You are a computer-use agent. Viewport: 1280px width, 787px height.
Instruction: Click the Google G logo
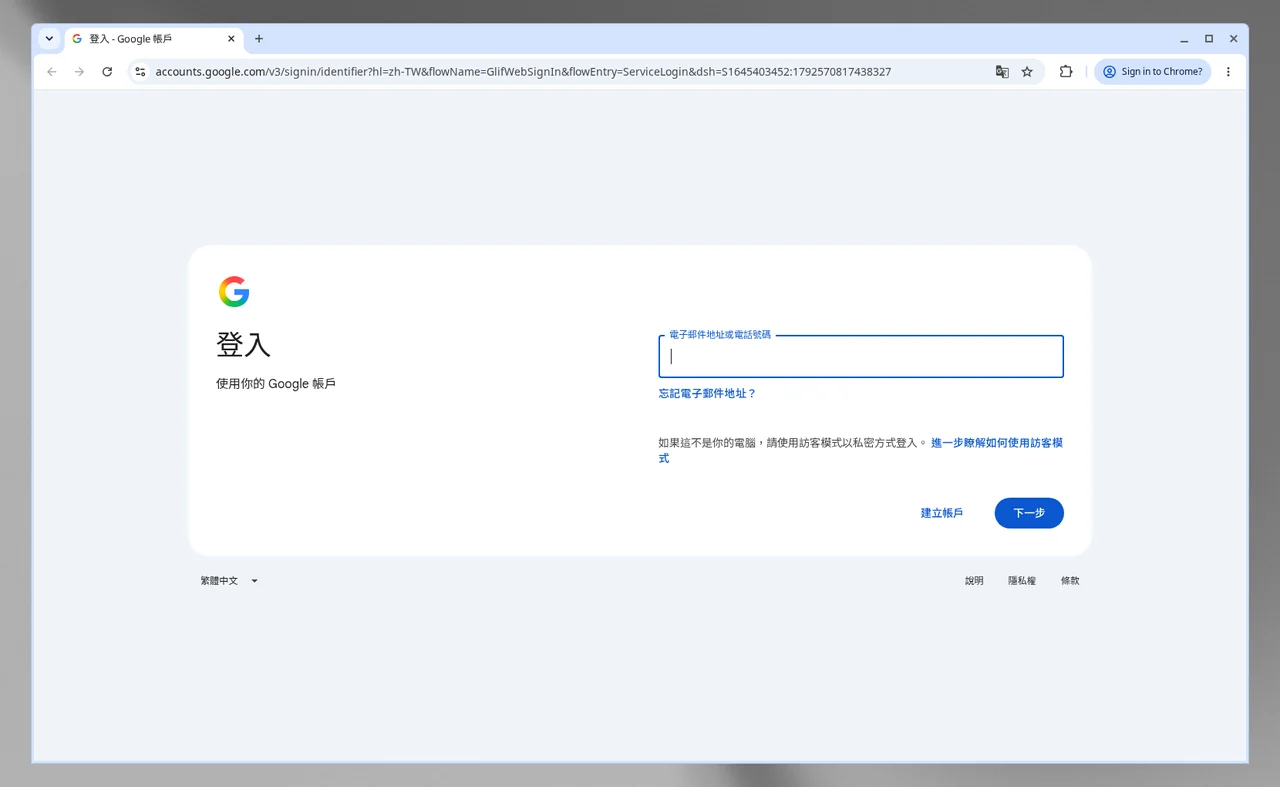pyautogui.click(x=234, y=292)
